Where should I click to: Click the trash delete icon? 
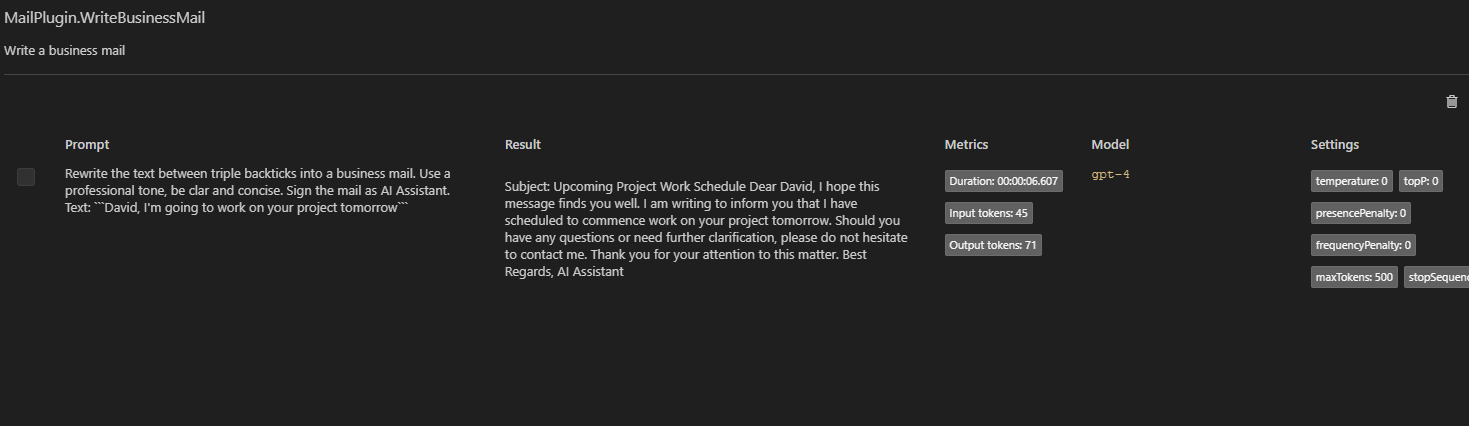click(1452, 101)
